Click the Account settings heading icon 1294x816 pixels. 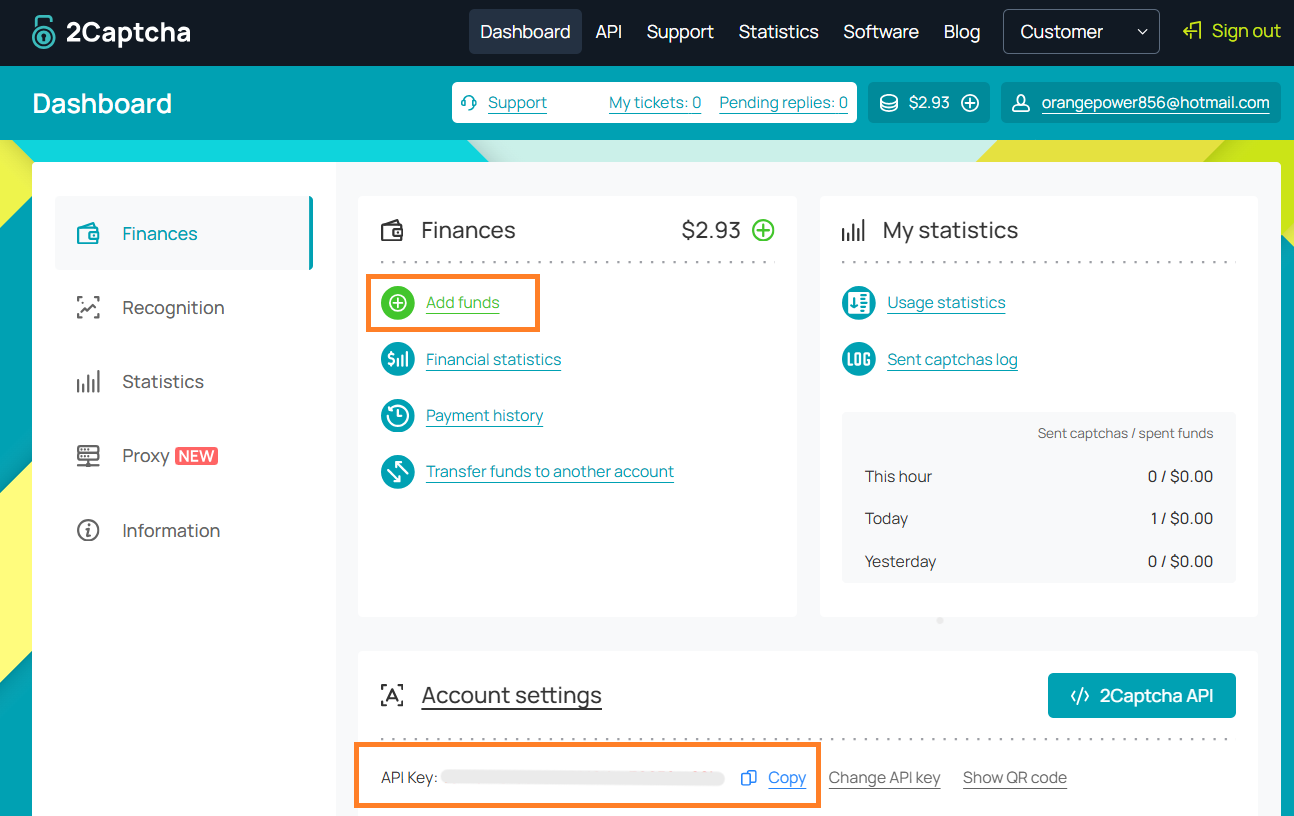392,696
